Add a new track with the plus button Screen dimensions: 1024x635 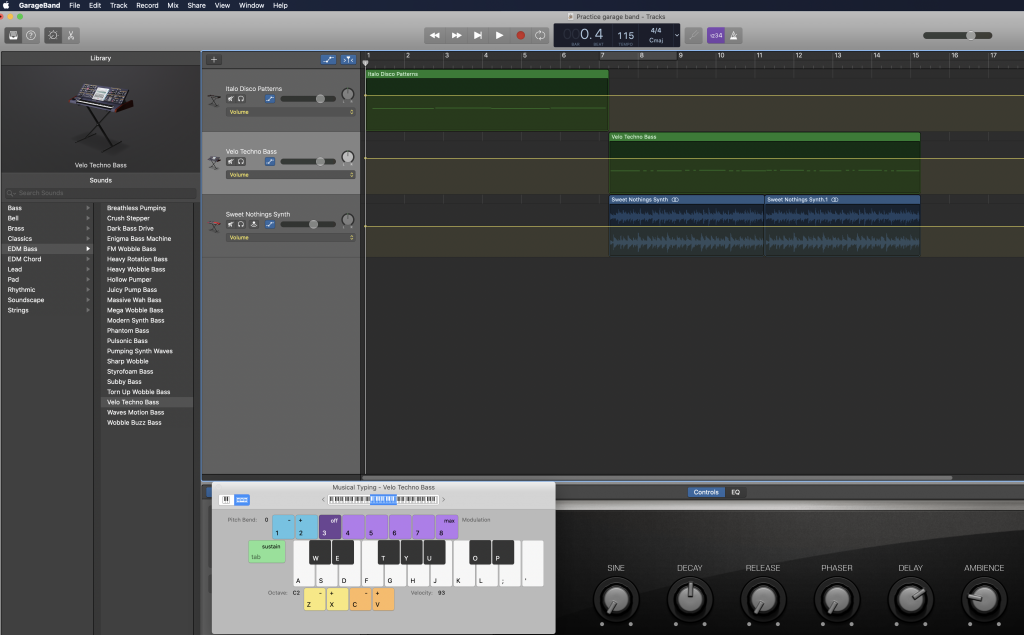click(x=214, y=59)
